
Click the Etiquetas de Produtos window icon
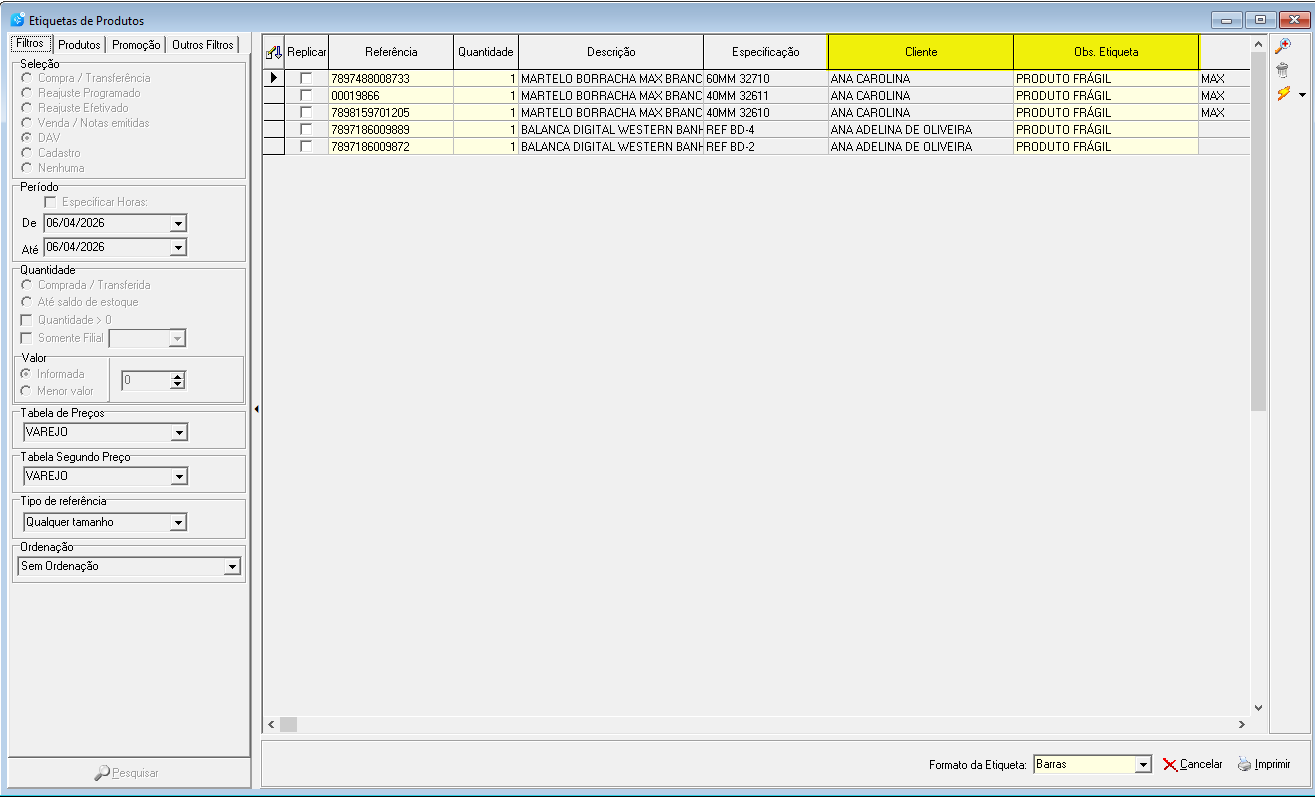[17, 20]
